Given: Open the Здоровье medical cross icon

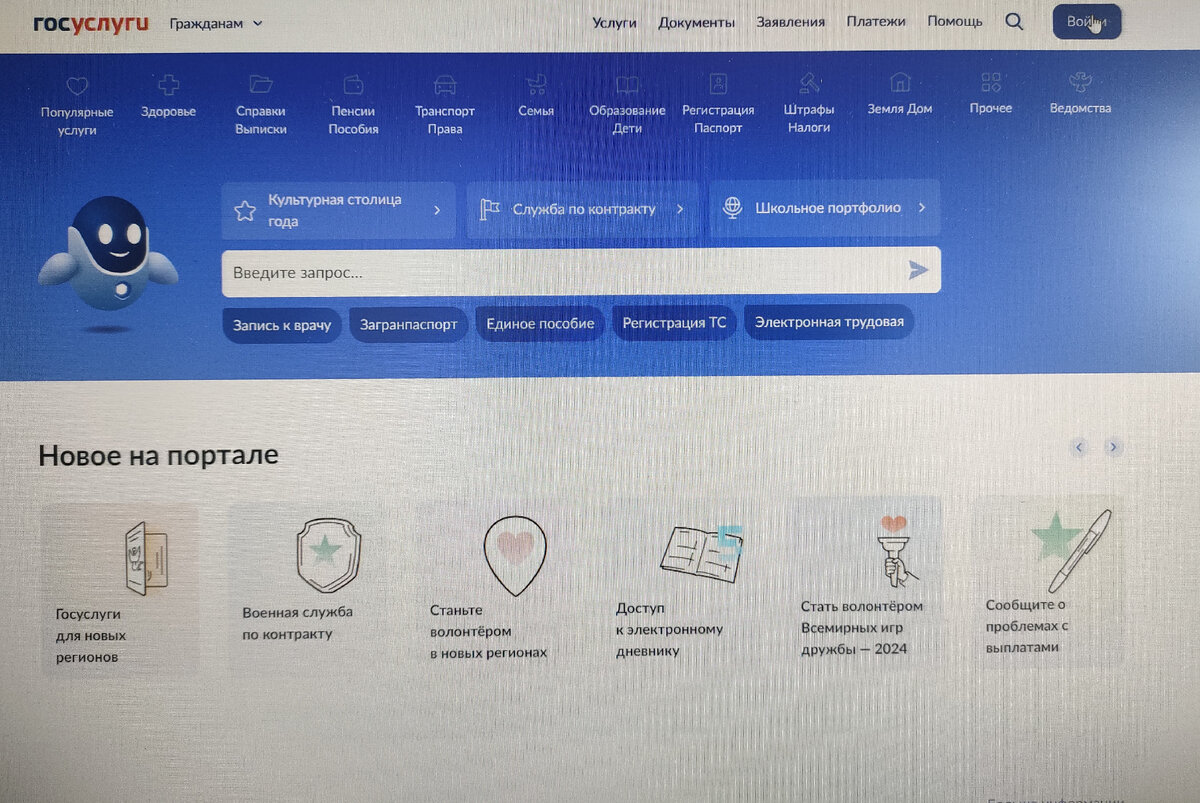Looking at the screenshot, I should point(169,86).
